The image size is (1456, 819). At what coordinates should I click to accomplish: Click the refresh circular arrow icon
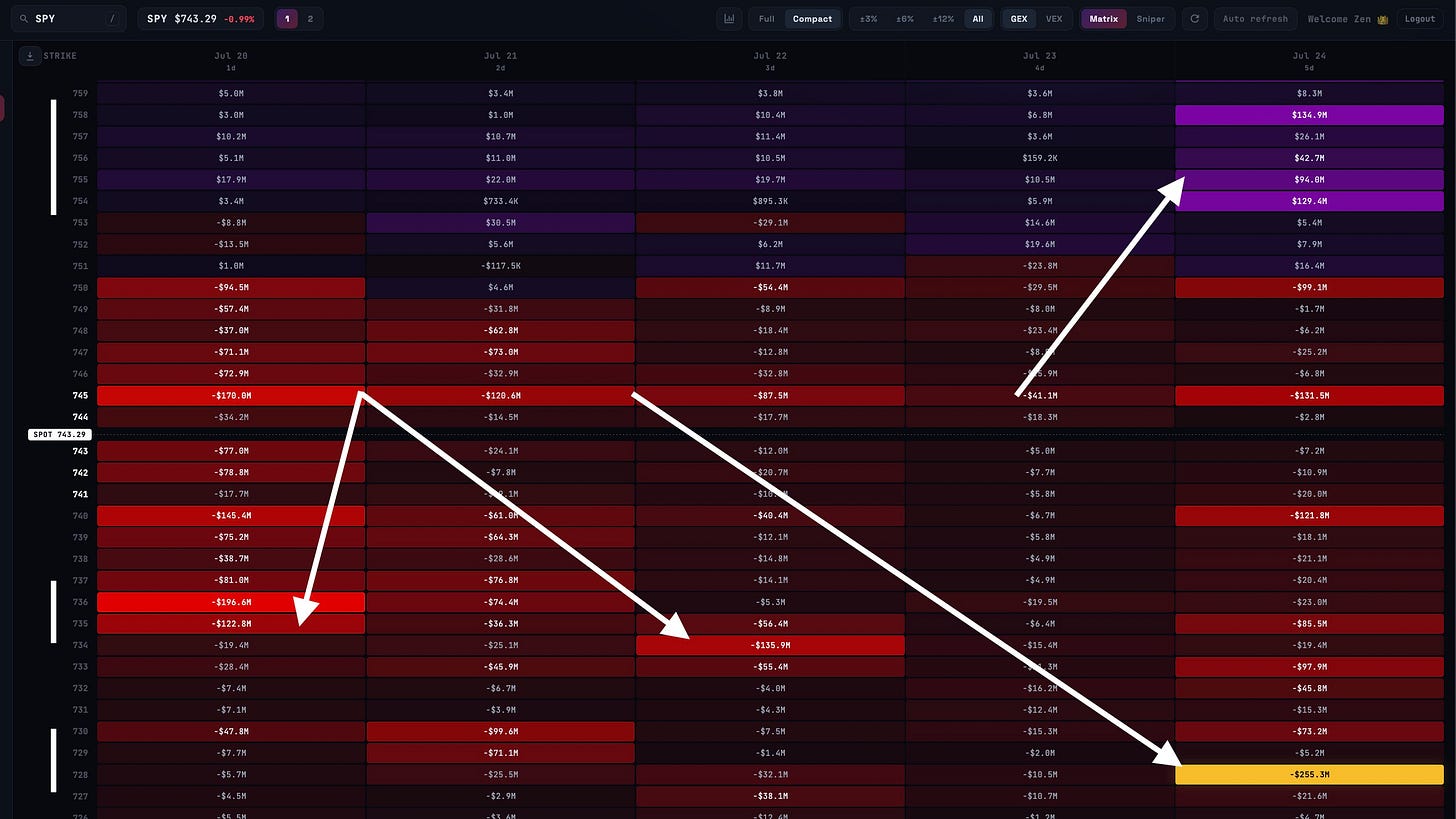[1194, 19]
